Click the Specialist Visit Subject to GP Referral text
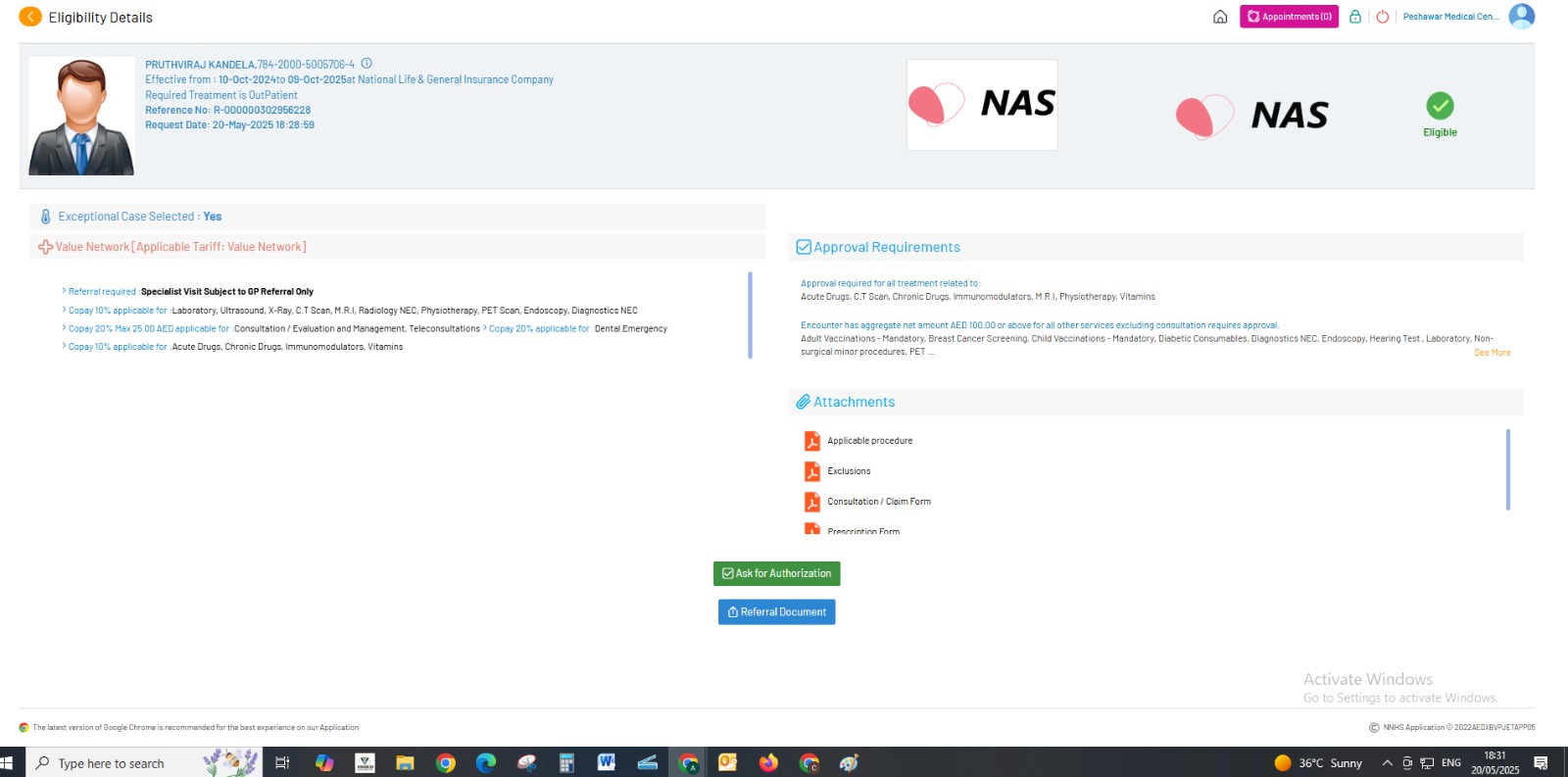1568x777 pixels. (227, 292)
